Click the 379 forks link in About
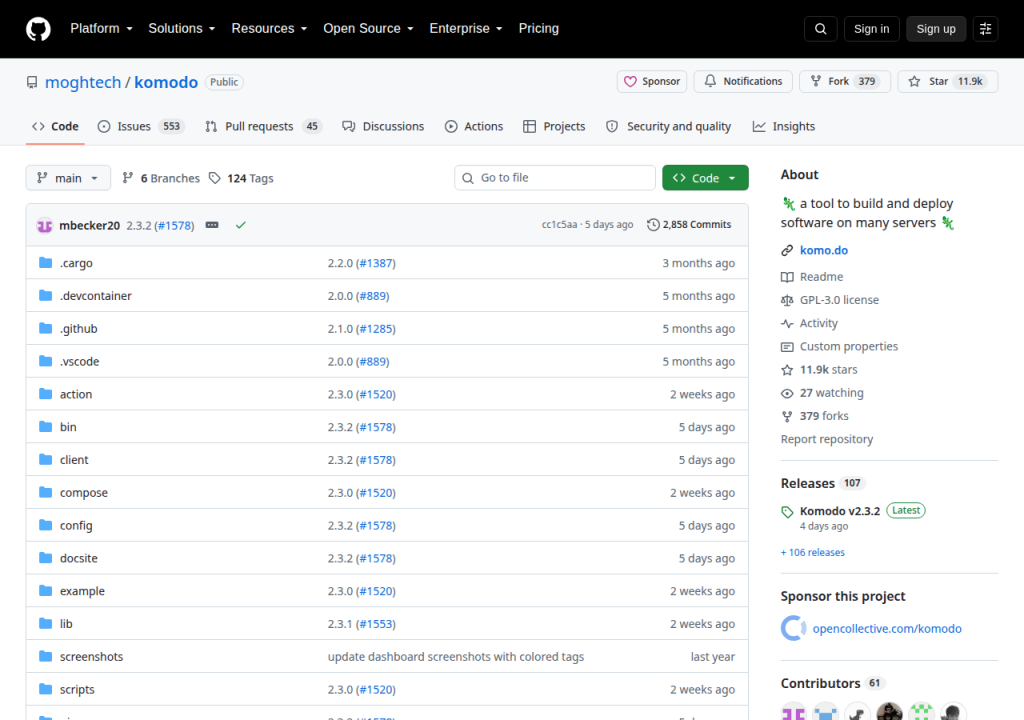The height and width of the screenshot is (720, 1024). (824, 416)
